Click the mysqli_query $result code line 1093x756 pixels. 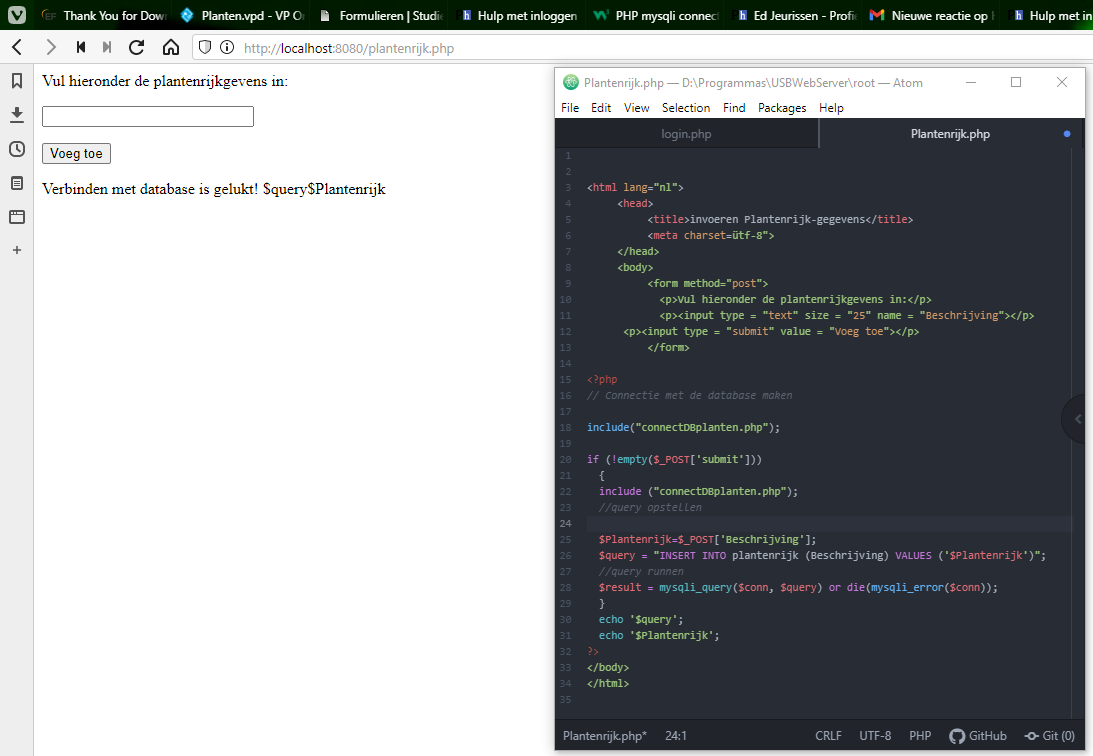pyautogui.click(x=798, y=587)
